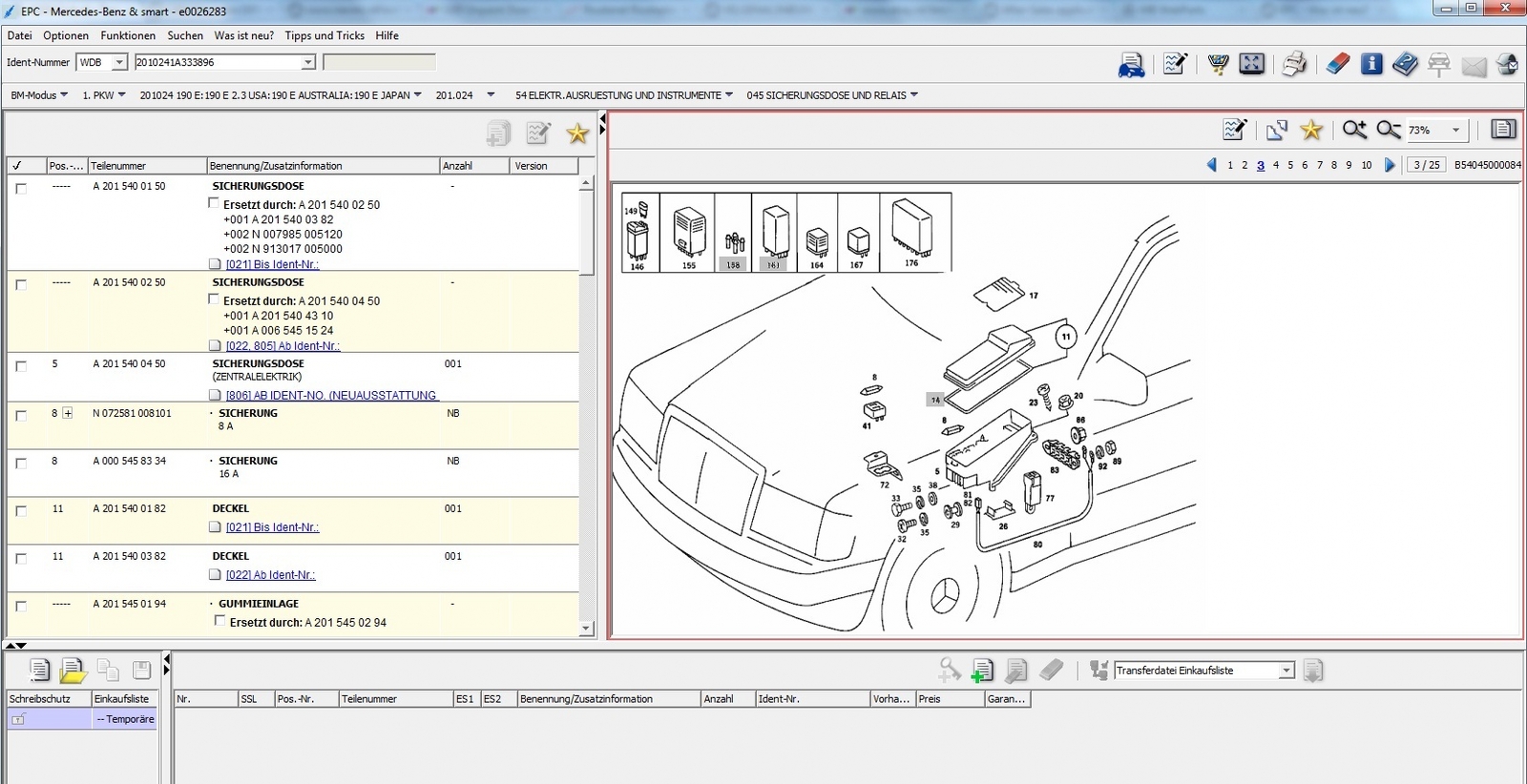The width and height of the screenshot is (1527, 784).
Task: Open the notes editor in main toolbar
Action: click(1175, 64)
